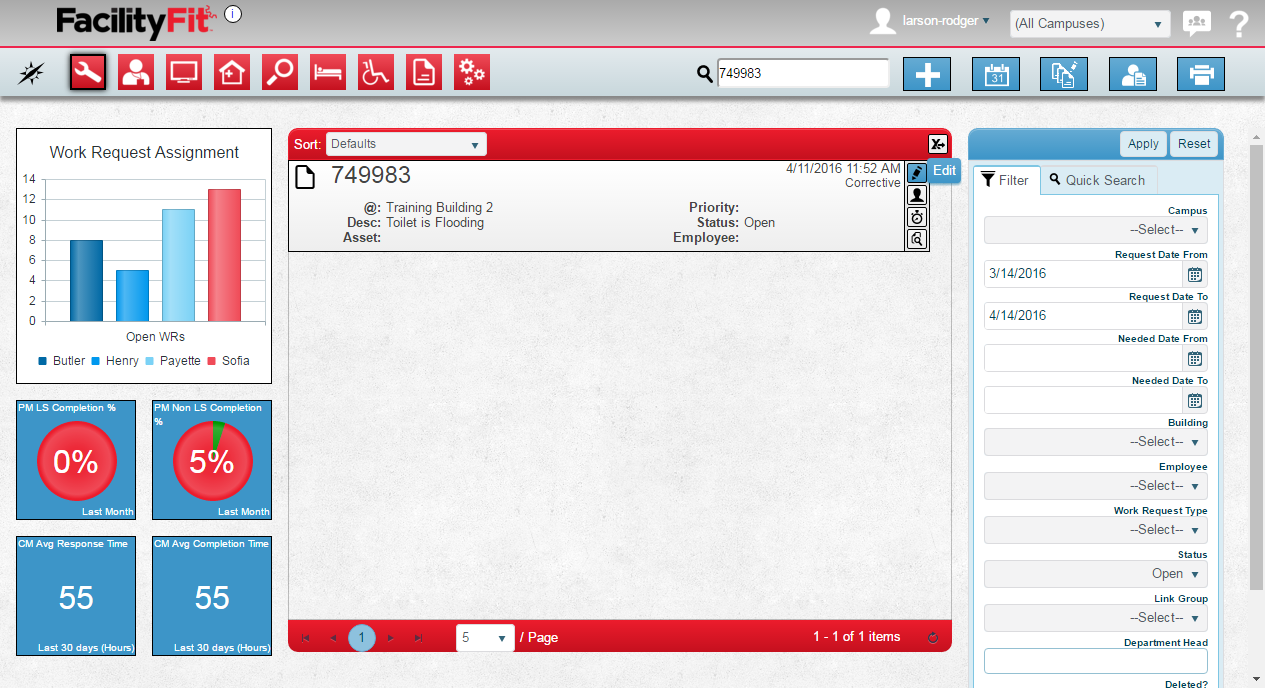
Task: Open the bed module icon
Action: 328,72
